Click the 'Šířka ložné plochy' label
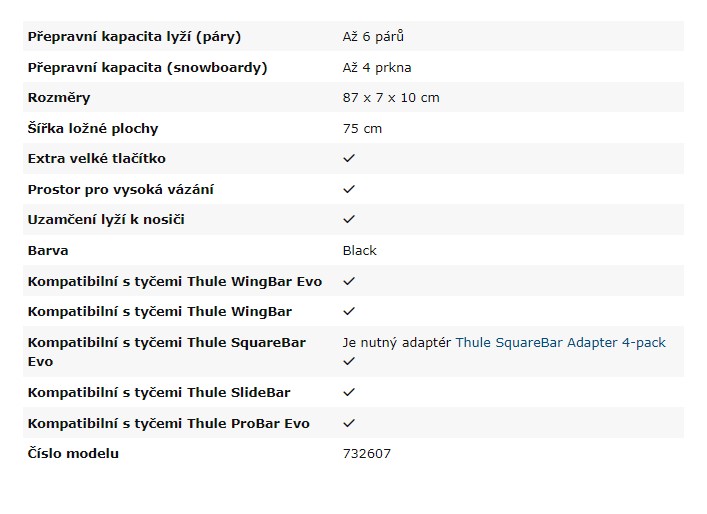Image resolution: width=707 pixels, height=514 pixels. point(93,128)
